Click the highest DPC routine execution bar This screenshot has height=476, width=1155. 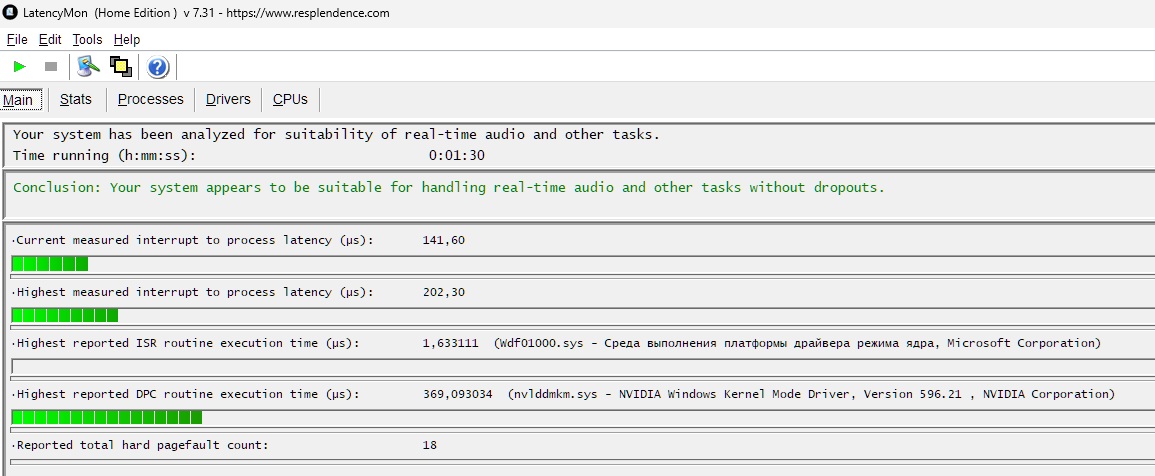106,417
